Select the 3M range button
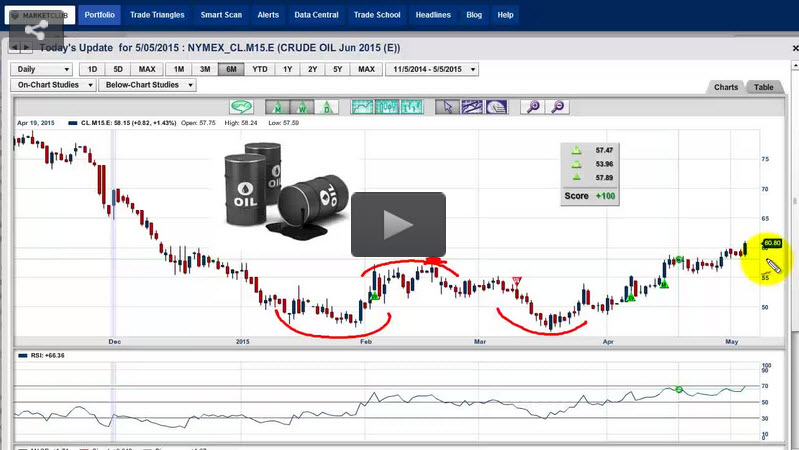Viewport: 799px width, 450px height. (205, 69)
